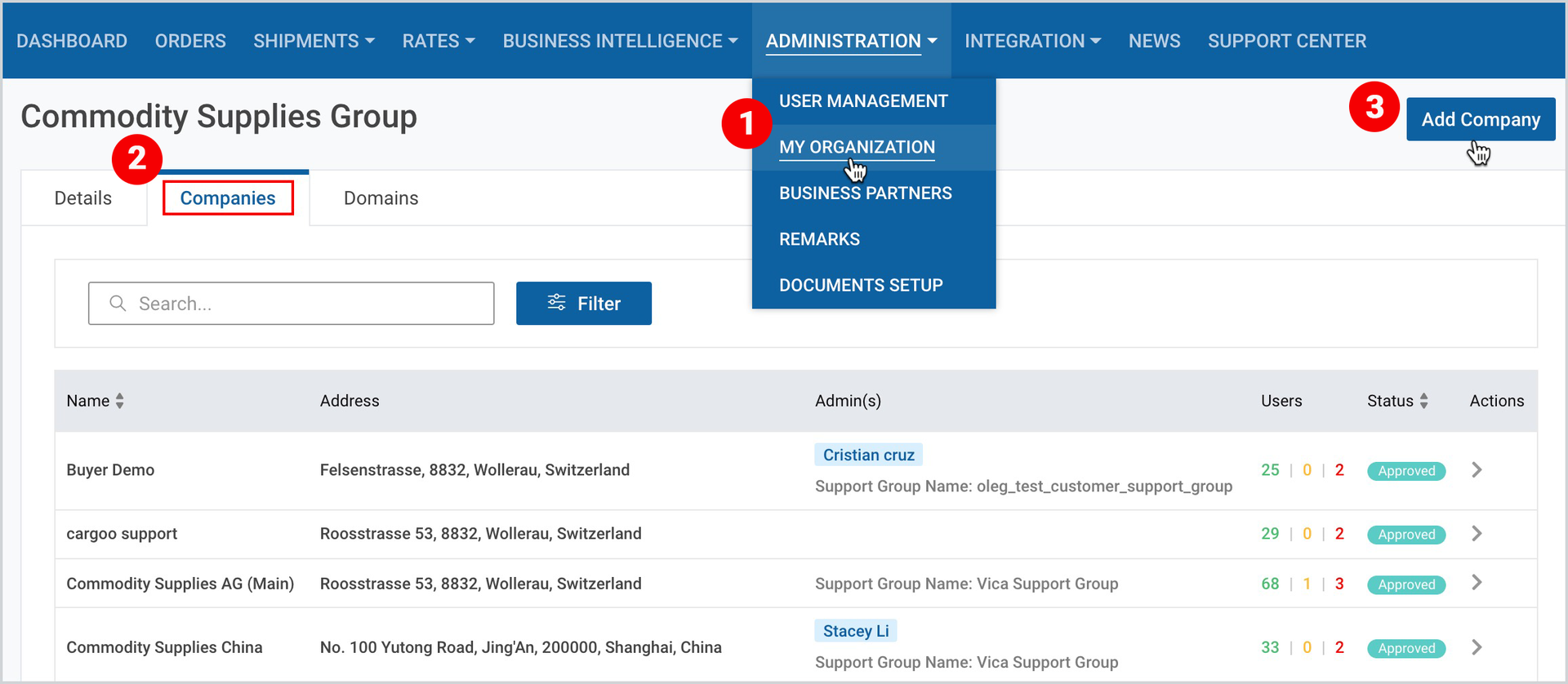Viewport: 1568px width, 684px height.
Task: Click address Felsenstrasse, 8832, Wollerau, Switzerland
Action: point(474,470)
